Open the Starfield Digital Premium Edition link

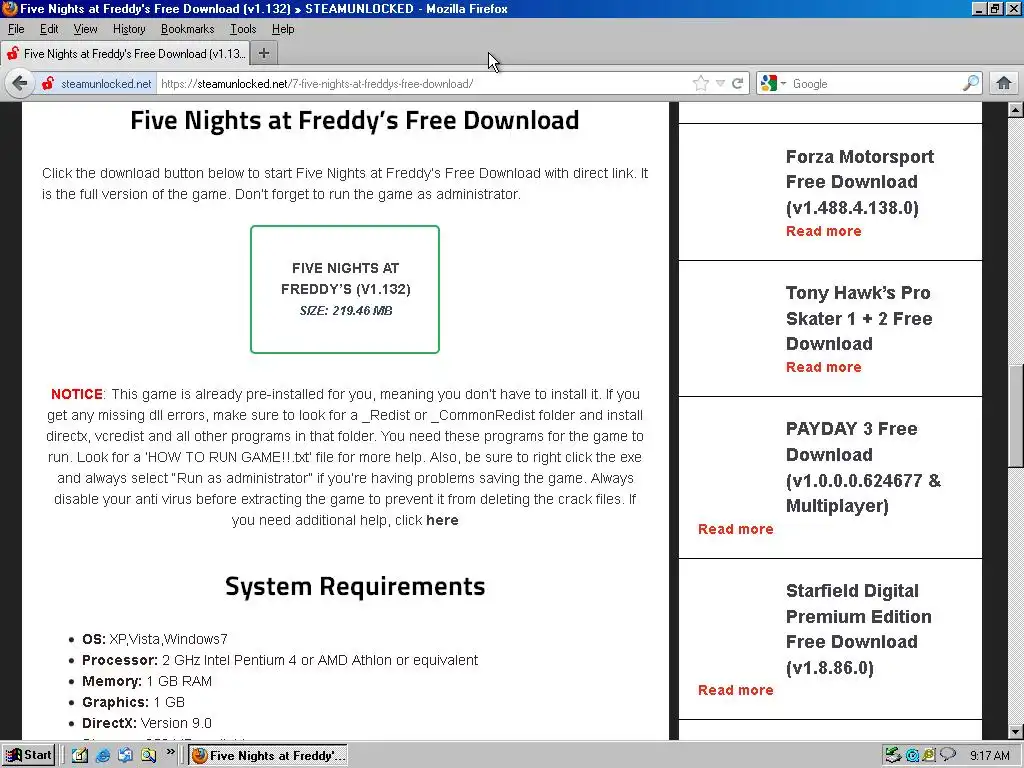click(859, 629)
